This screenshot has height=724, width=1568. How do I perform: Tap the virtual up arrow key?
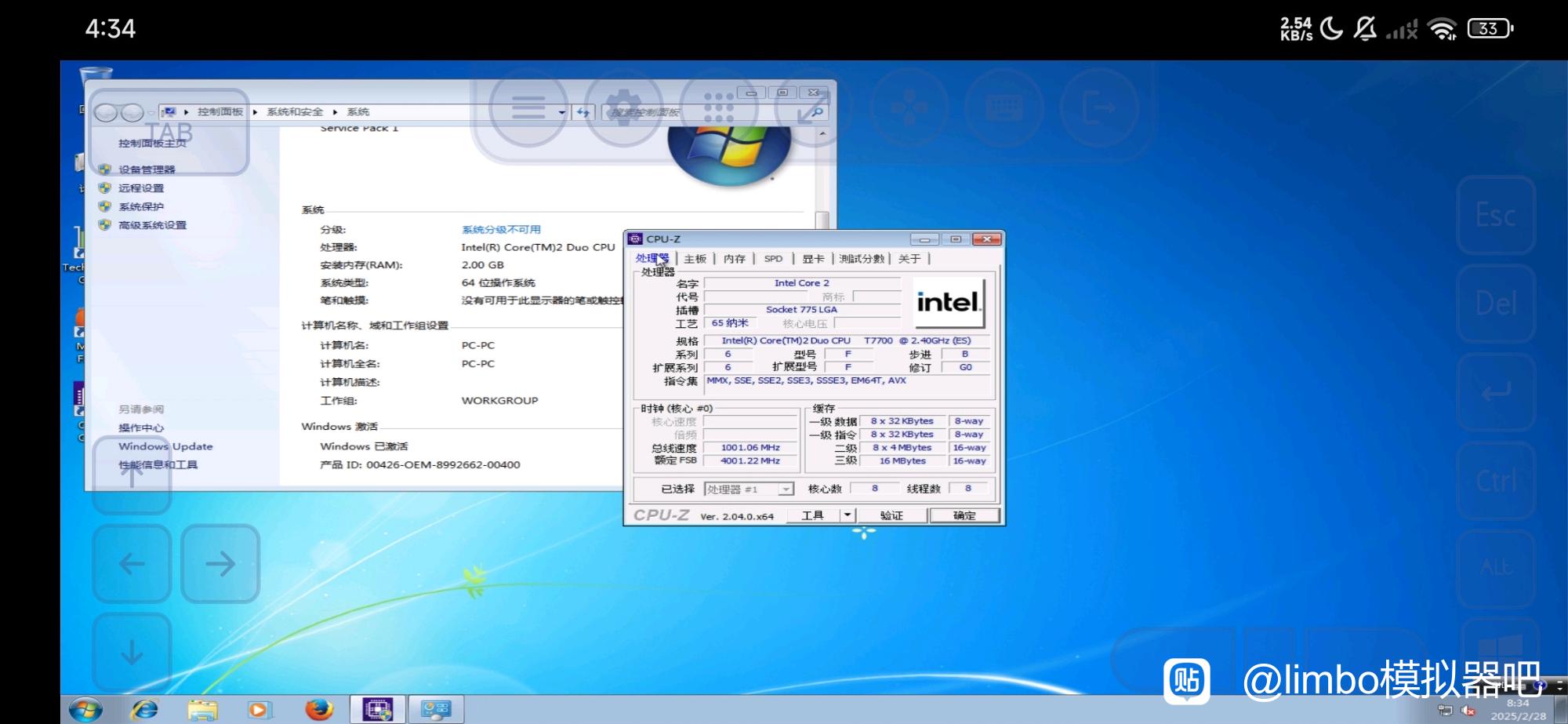pos(132,475)
